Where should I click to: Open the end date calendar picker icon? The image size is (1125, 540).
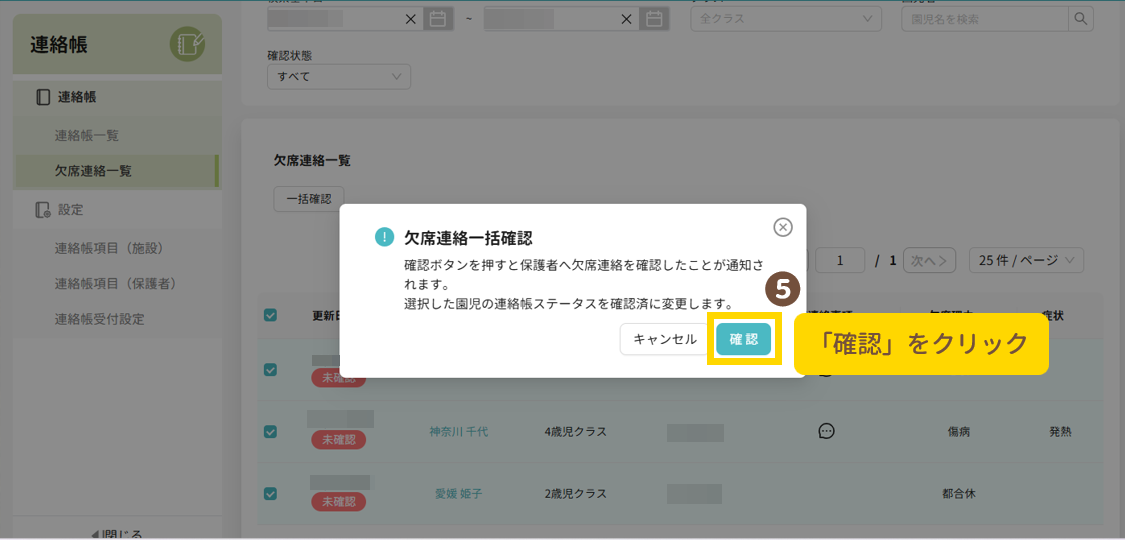tap(653, 18)
